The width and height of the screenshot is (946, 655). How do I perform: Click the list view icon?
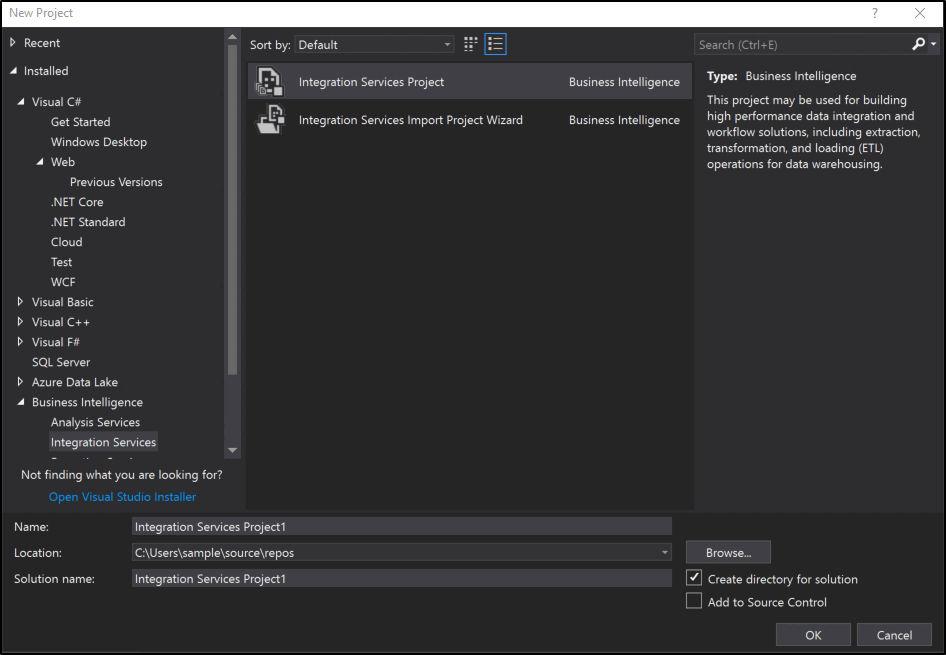point(495,44)
